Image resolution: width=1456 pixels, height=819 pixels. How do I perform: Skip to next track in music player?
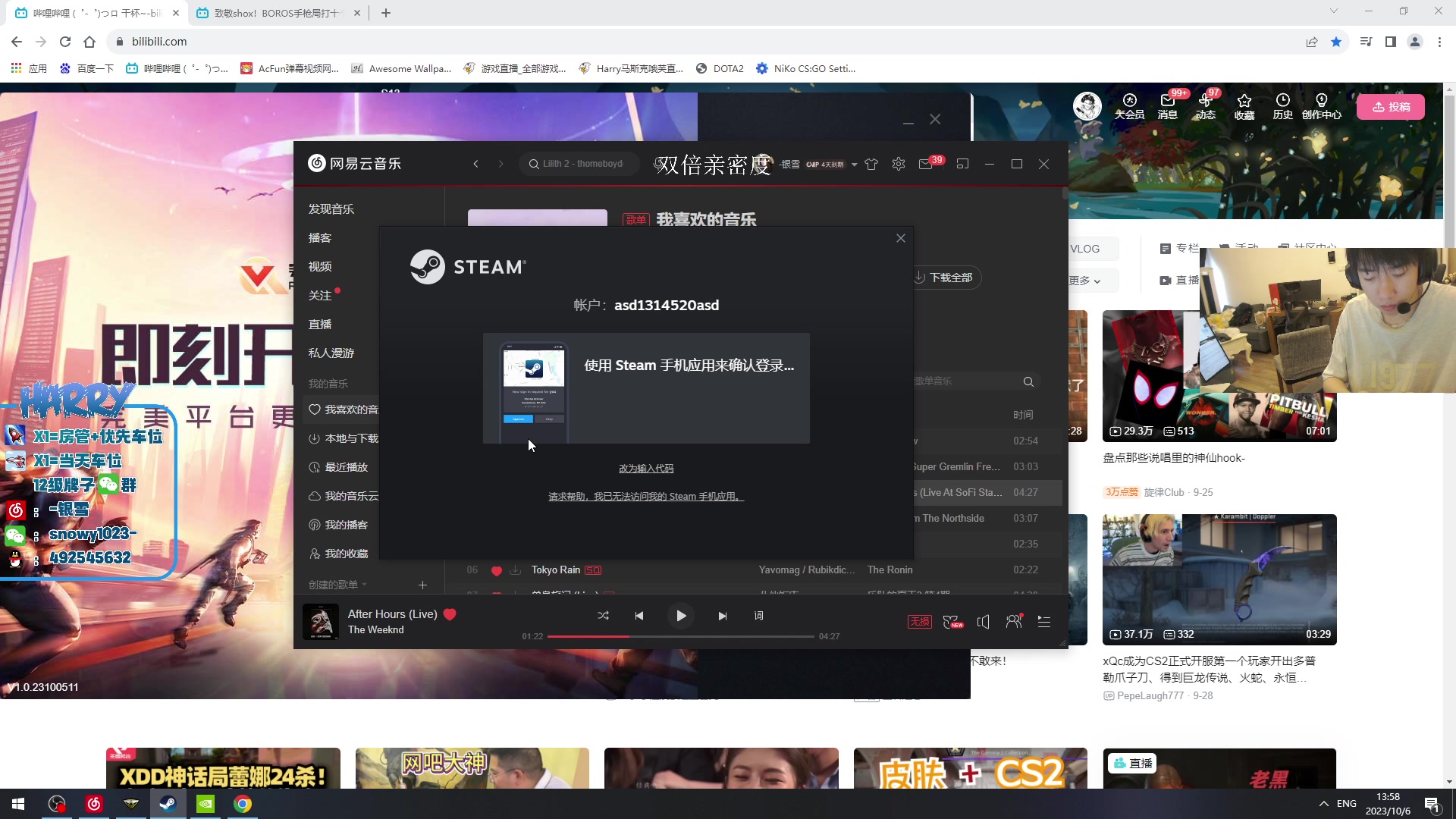tap(723, 616)
